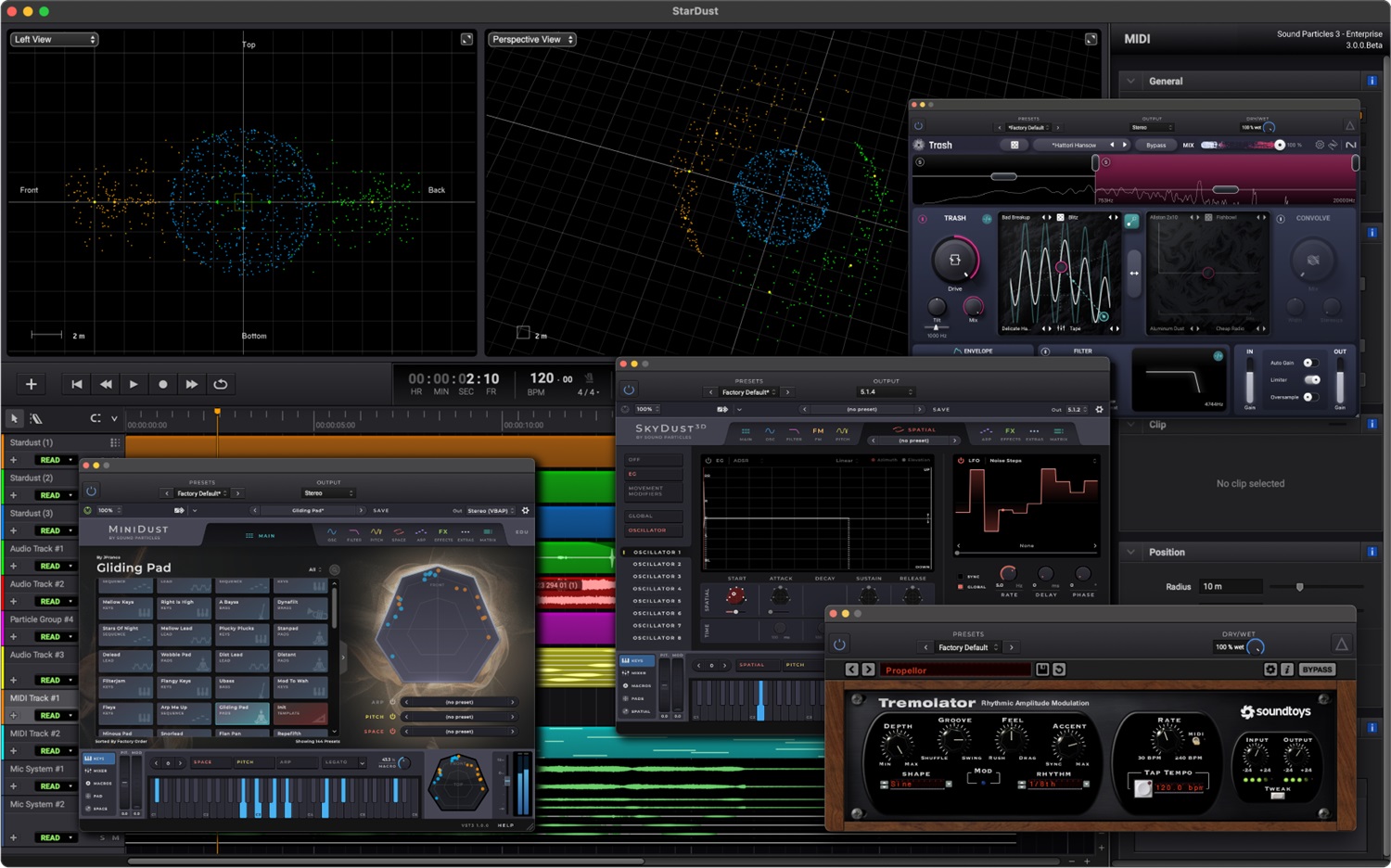Collapse the General section chevron

[1130, 81]
